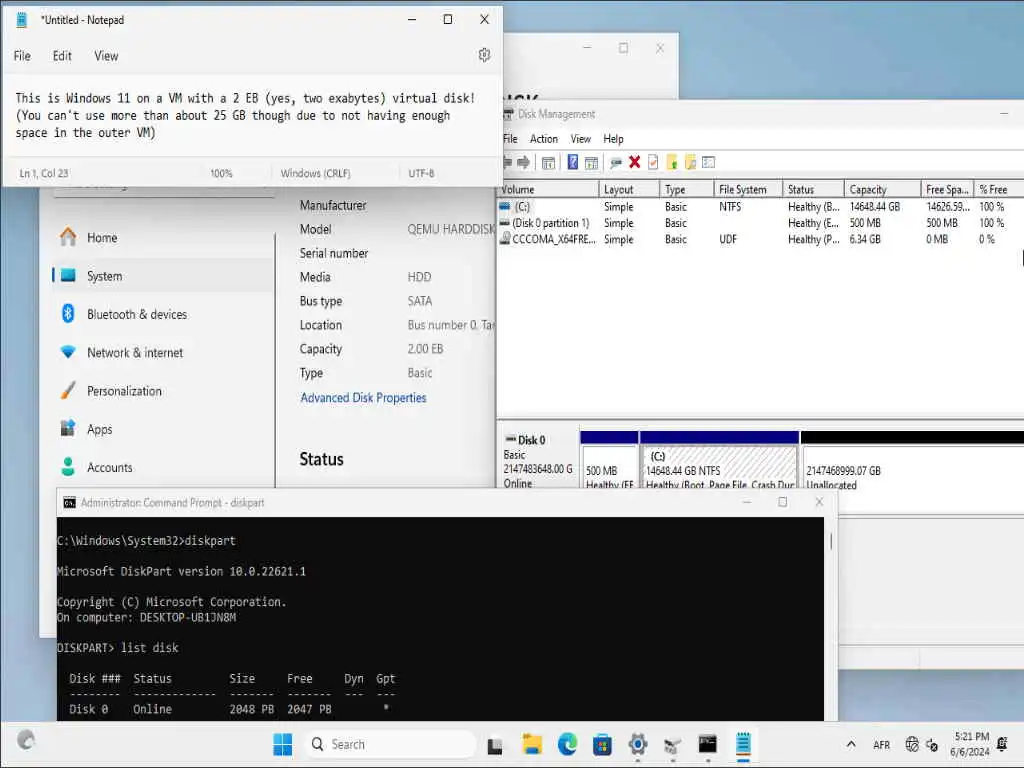Screen dimensions: 1024x768
Task: Open Personalization settings
Action: point(163,391)
